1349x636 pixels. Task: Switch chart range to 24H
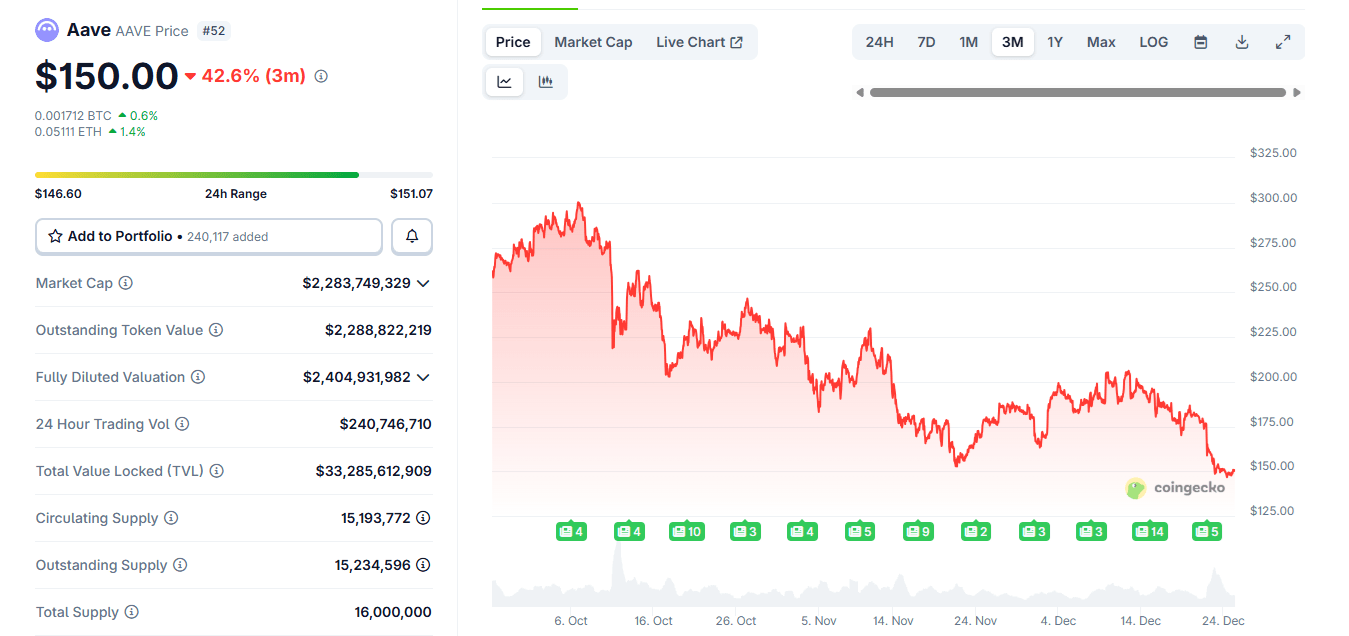[879, 41]
